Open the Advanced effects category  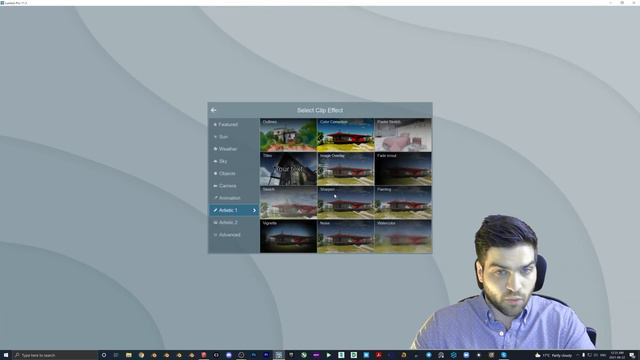[233, 235]
